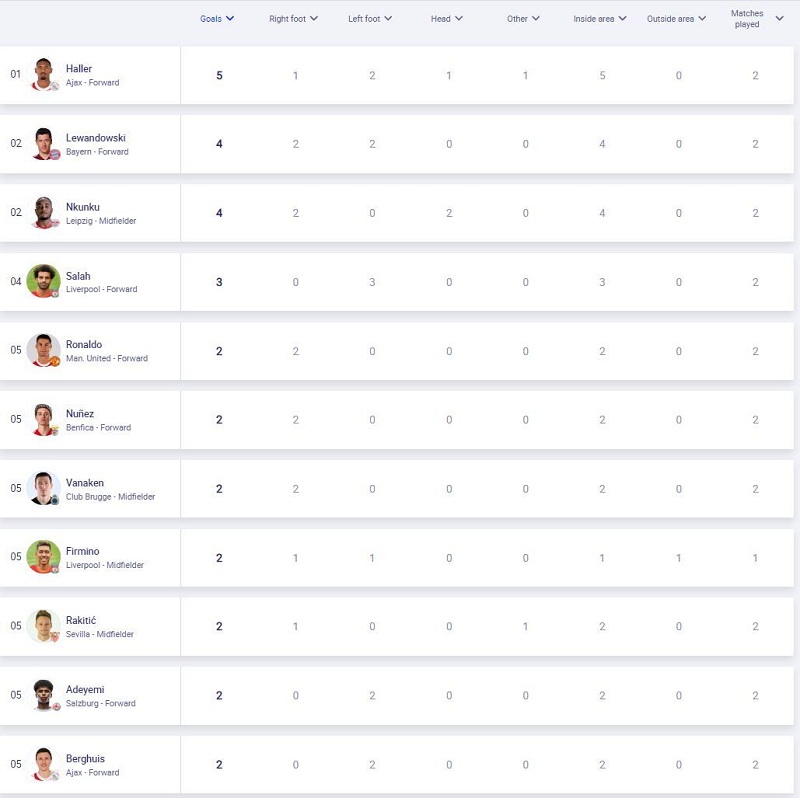
Task: Click Haller's goals total of 5
Action: click(219, 76)
